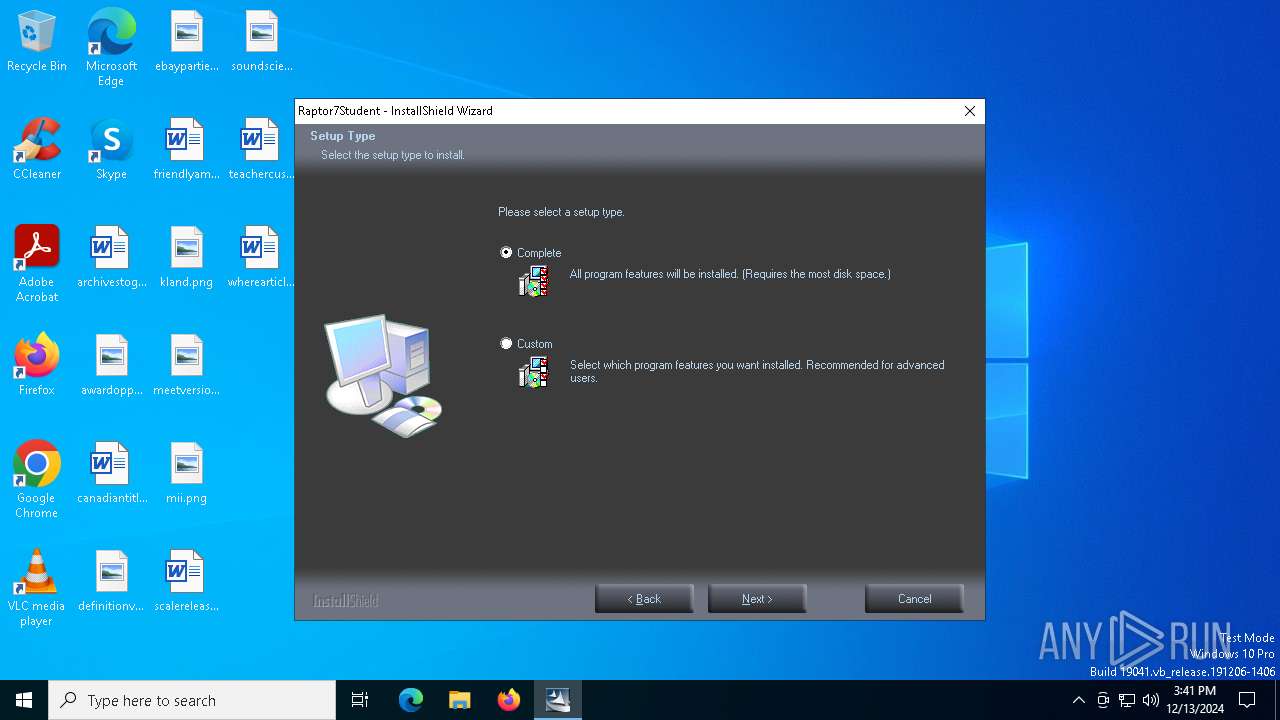Select the teachercus Word document

(261, 150)
